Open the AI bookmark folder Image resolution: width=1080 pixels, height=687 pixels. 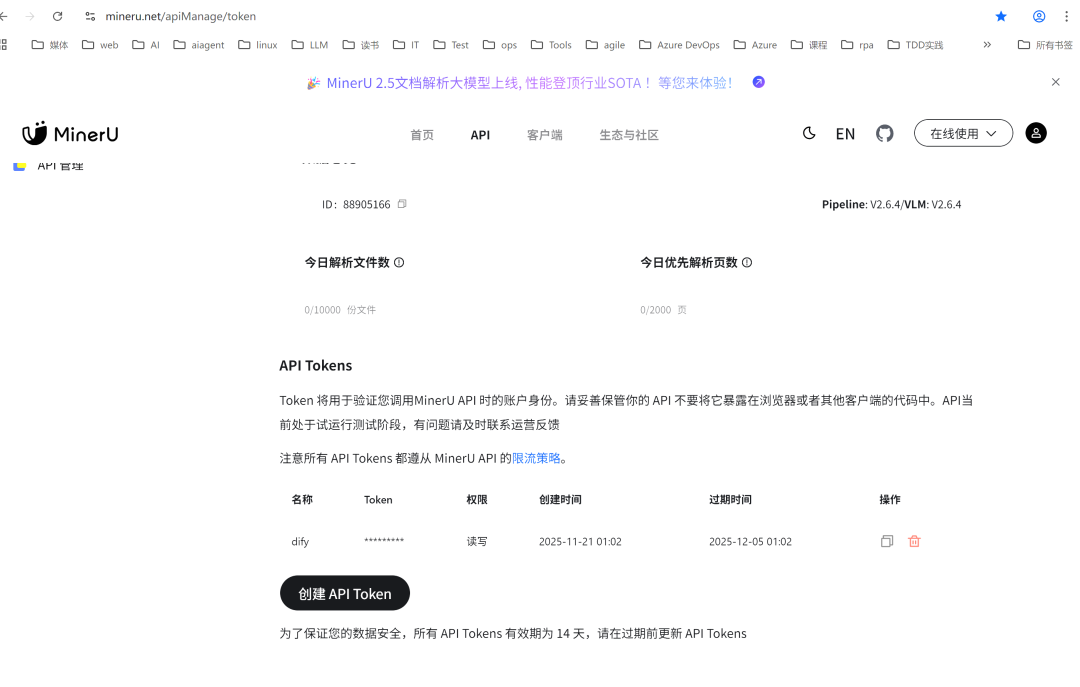click(x=146, y=45)
